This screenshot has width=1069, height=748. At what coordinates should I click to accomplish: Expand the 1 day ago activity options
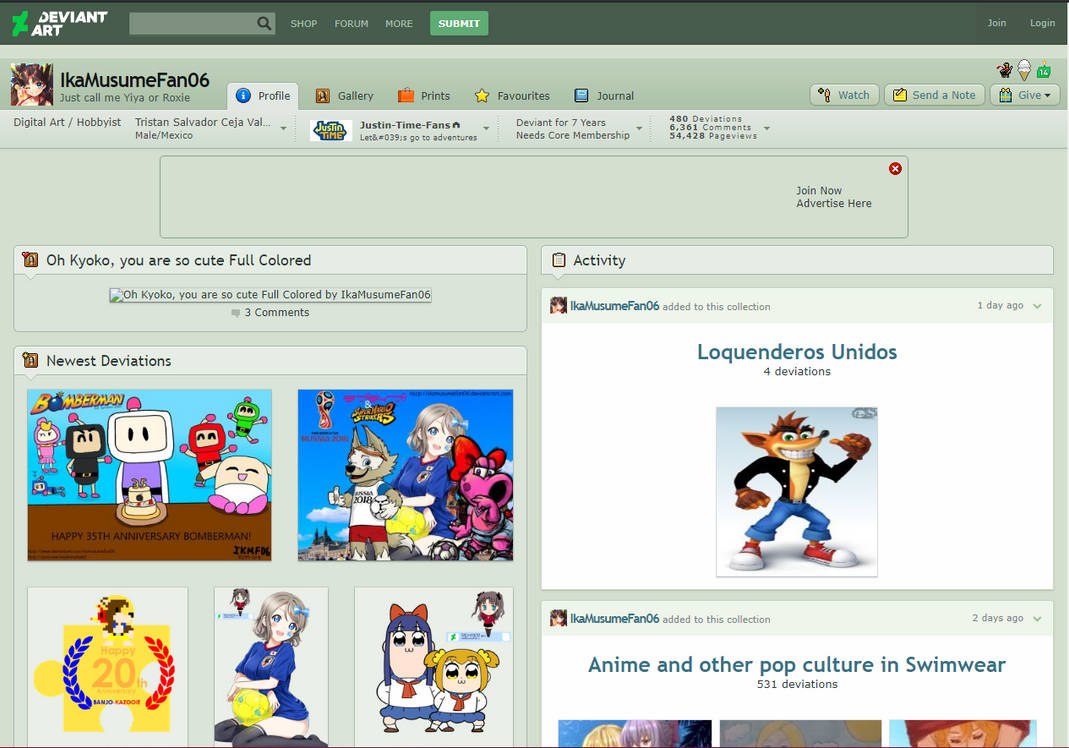click(x=1038, y=306)
